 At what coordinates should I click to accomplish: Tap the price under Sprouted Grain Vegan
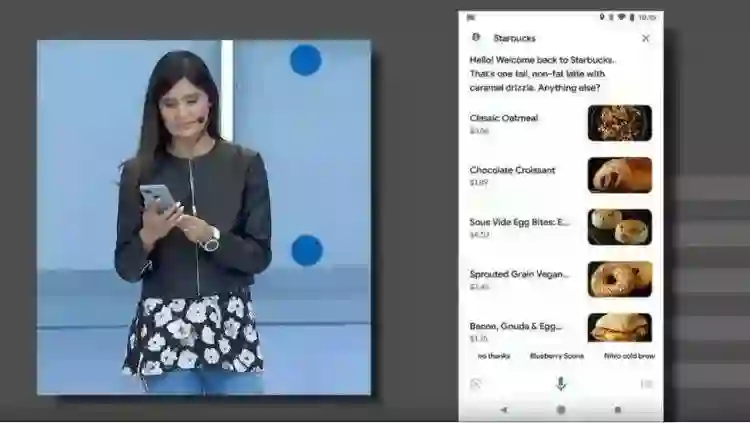point(479,287)
